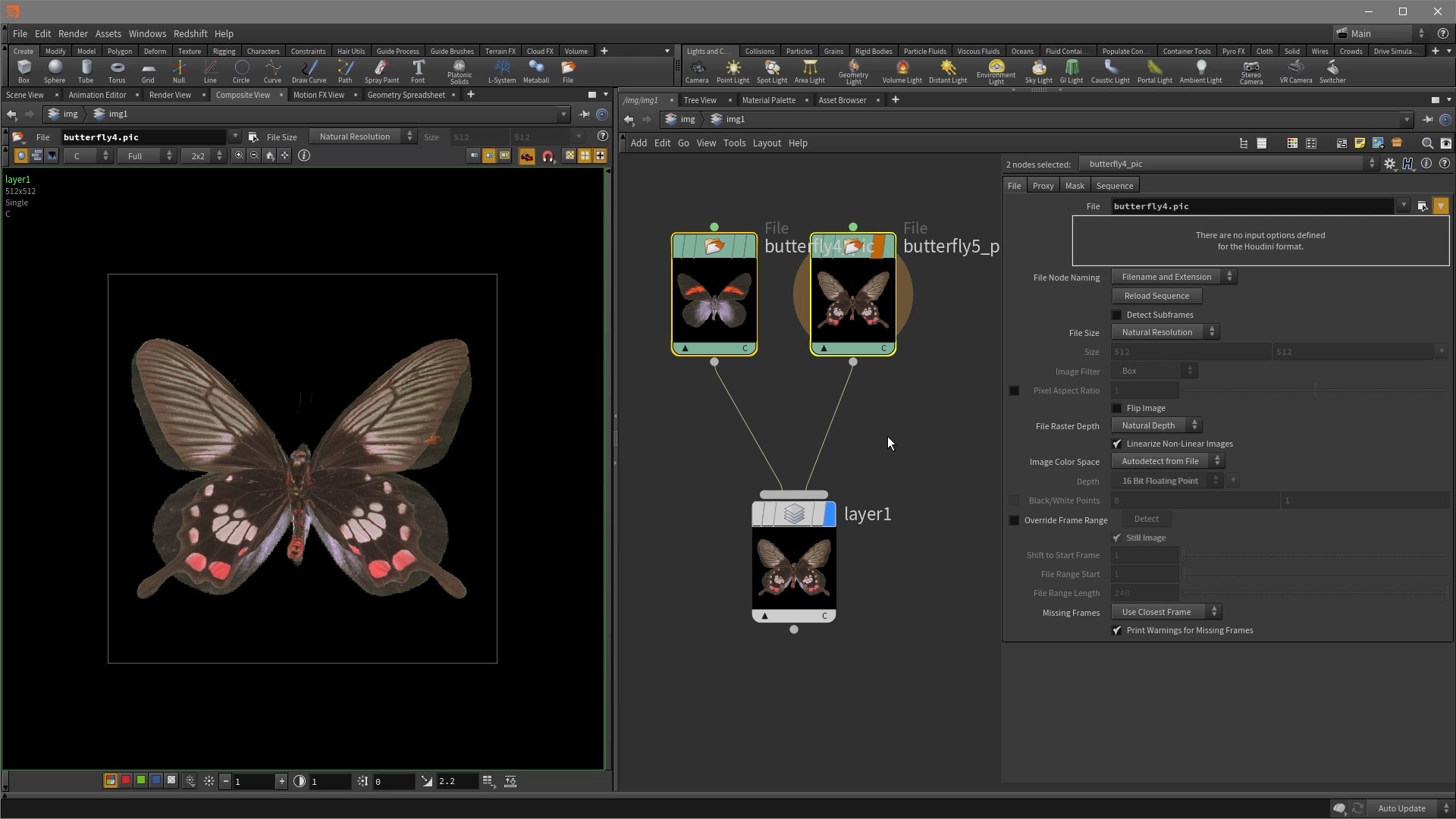
Task: Uncheck the Still Image option
Action: [x=1116, y=537]
